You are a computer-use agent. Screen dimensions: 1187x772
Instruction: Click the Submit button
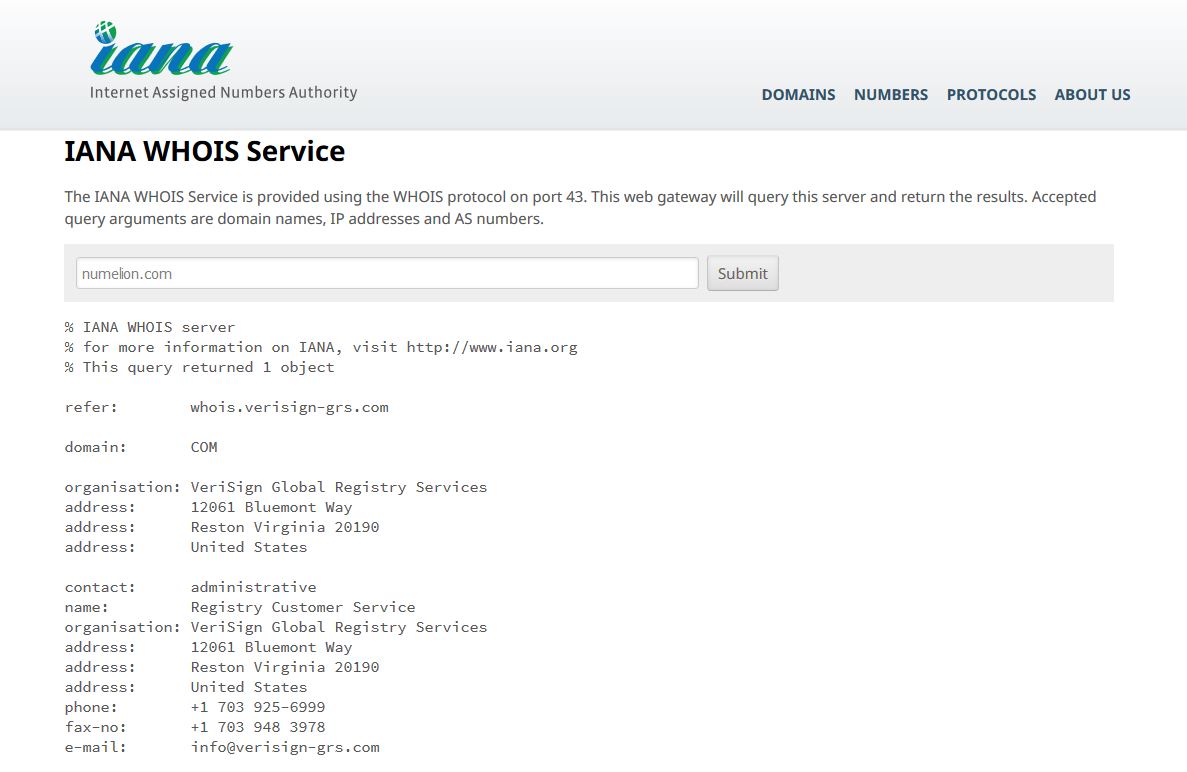click(743, 273)
